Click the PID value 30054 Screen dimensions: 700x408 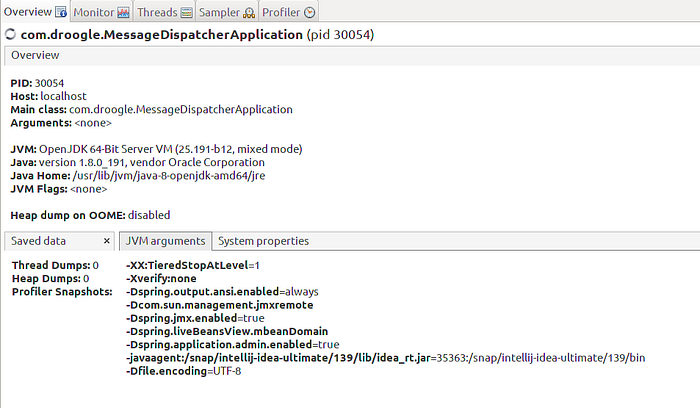(49, 83)
